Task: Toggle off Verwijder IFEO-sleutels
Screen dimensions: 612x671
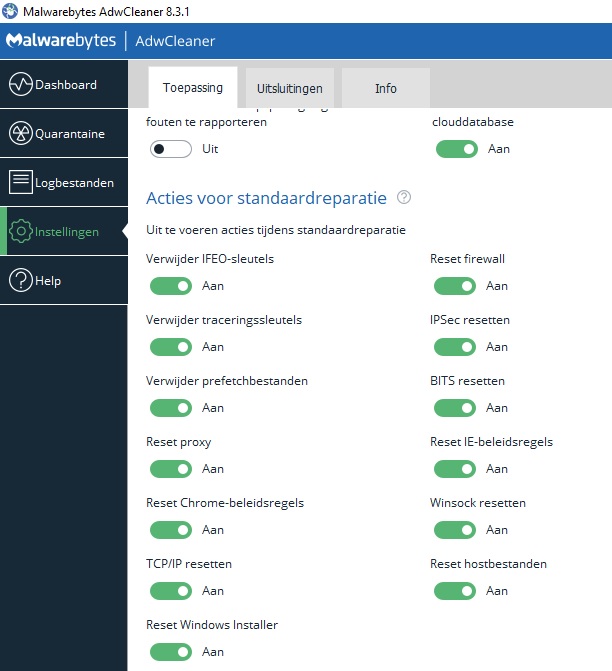Action: (x=170, y=286)
